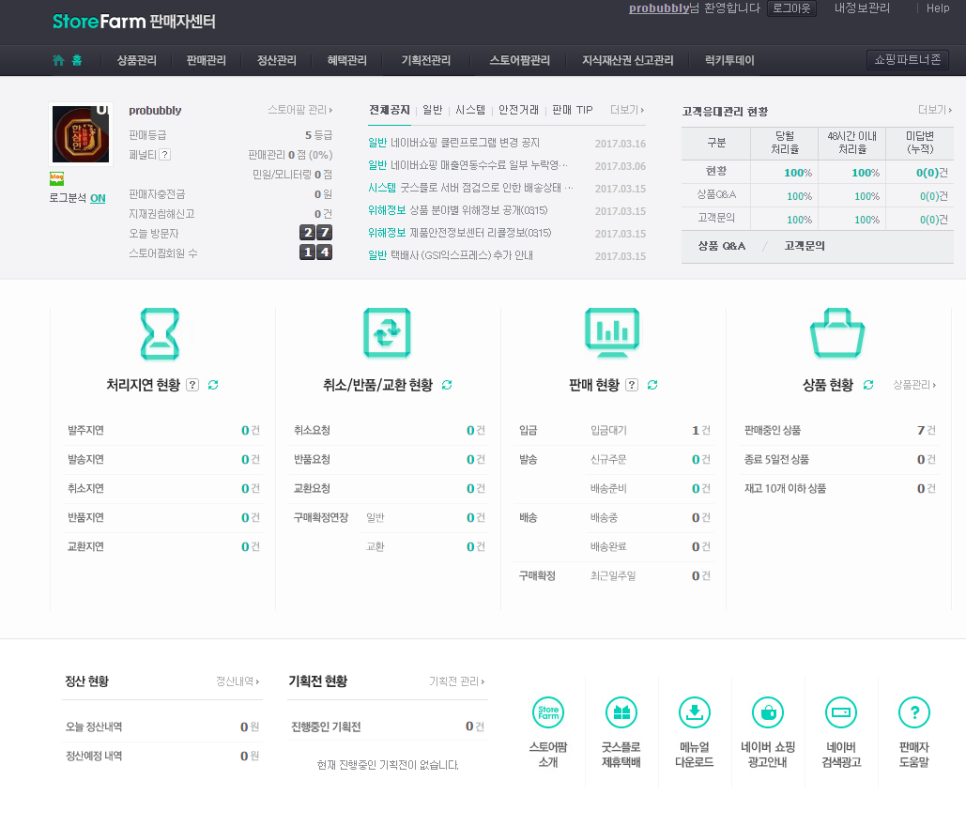Toggle 로그분석 ON setting
The image size is (966, 826).
97,198
